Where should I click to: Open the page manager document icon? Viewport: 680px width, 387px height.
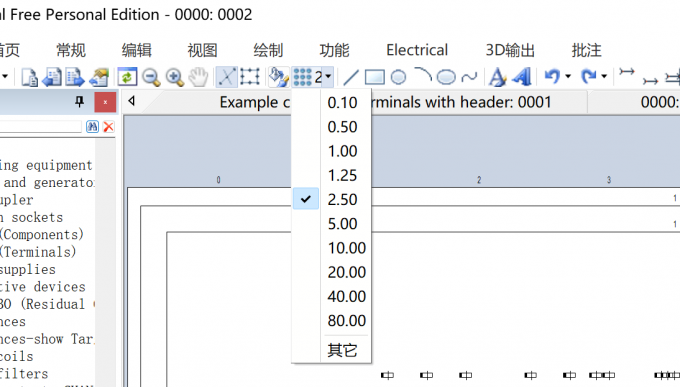(x=29, y=77)
